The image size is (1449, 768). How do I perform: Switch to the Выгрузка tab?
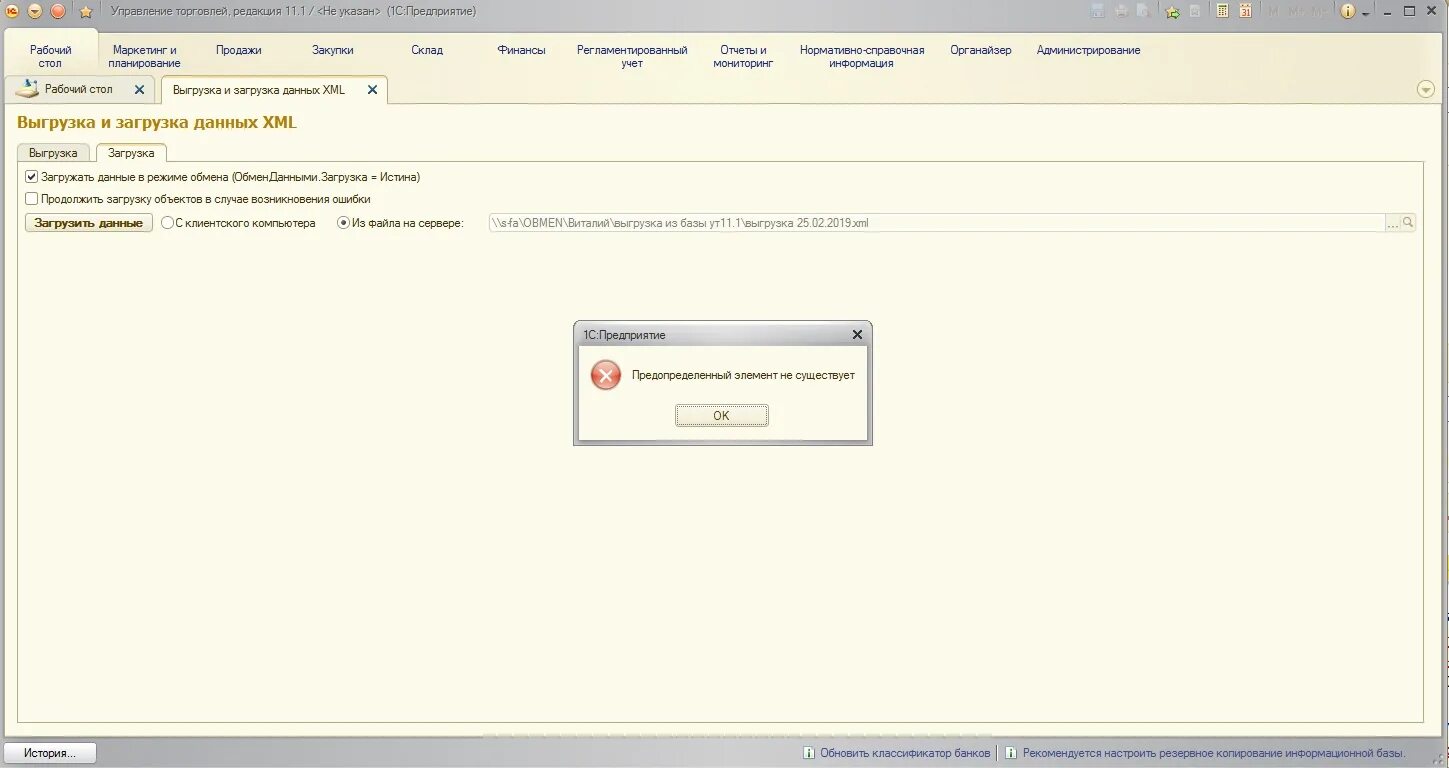(x=53, y=153)
